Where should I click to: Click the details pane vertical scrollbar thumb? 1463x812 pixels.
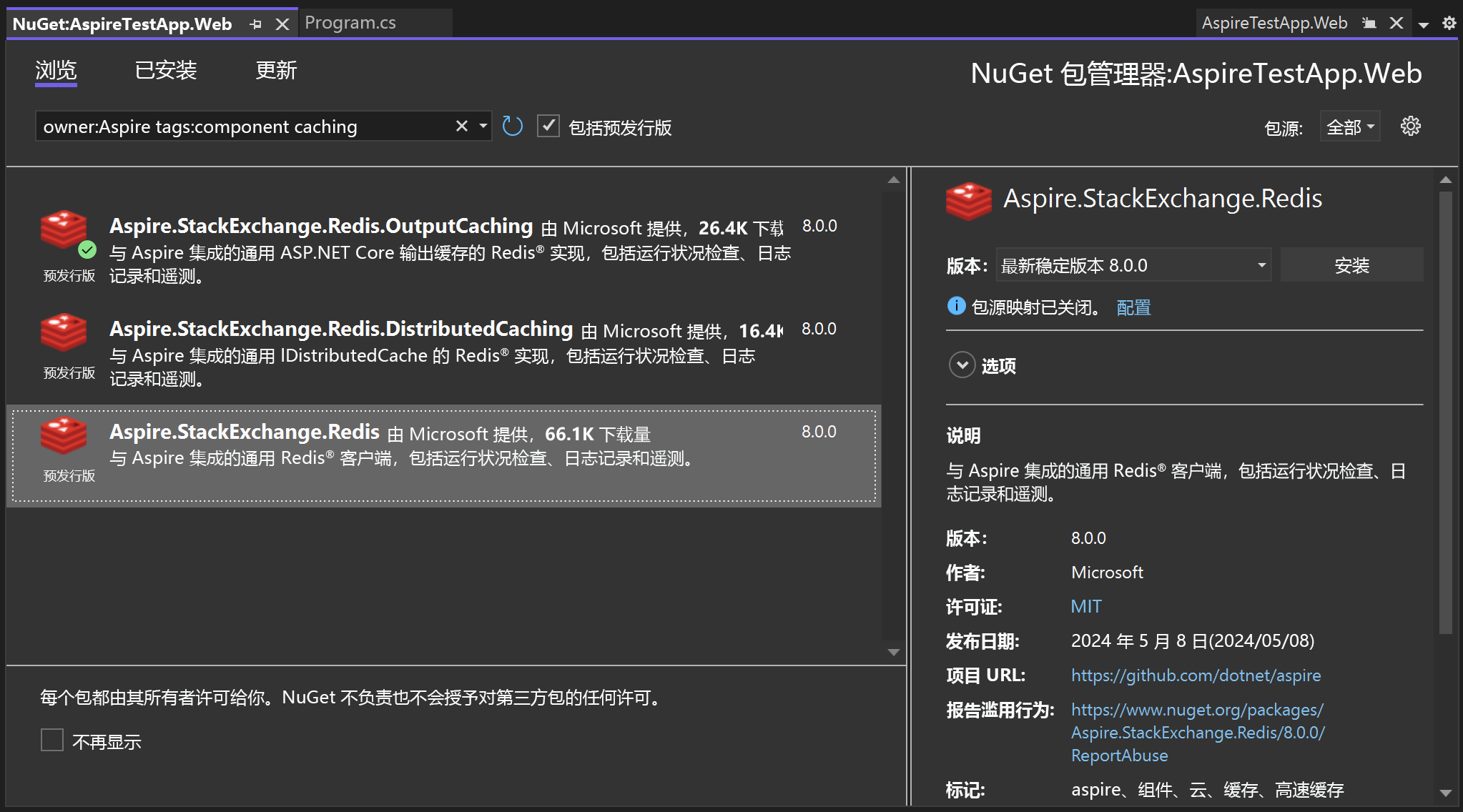point(1445,412)
